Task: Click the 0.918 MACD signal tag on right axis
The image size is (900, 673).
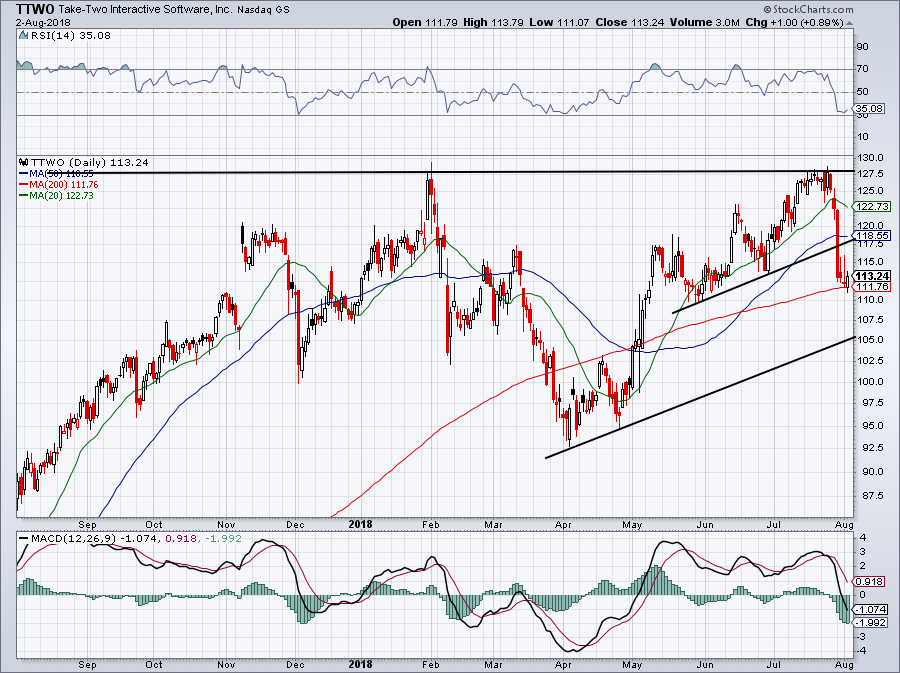Action: 869,581
